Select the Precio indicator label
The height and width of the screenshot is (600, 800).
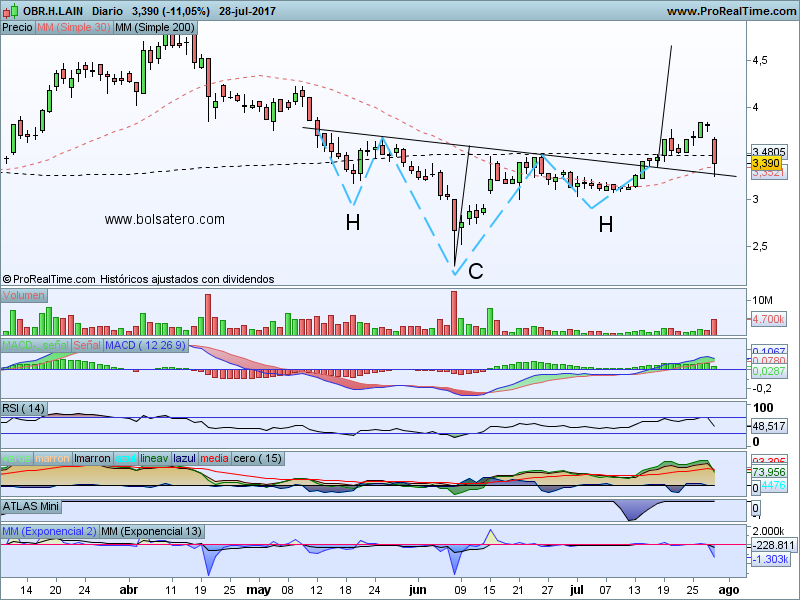click(17, 28)
